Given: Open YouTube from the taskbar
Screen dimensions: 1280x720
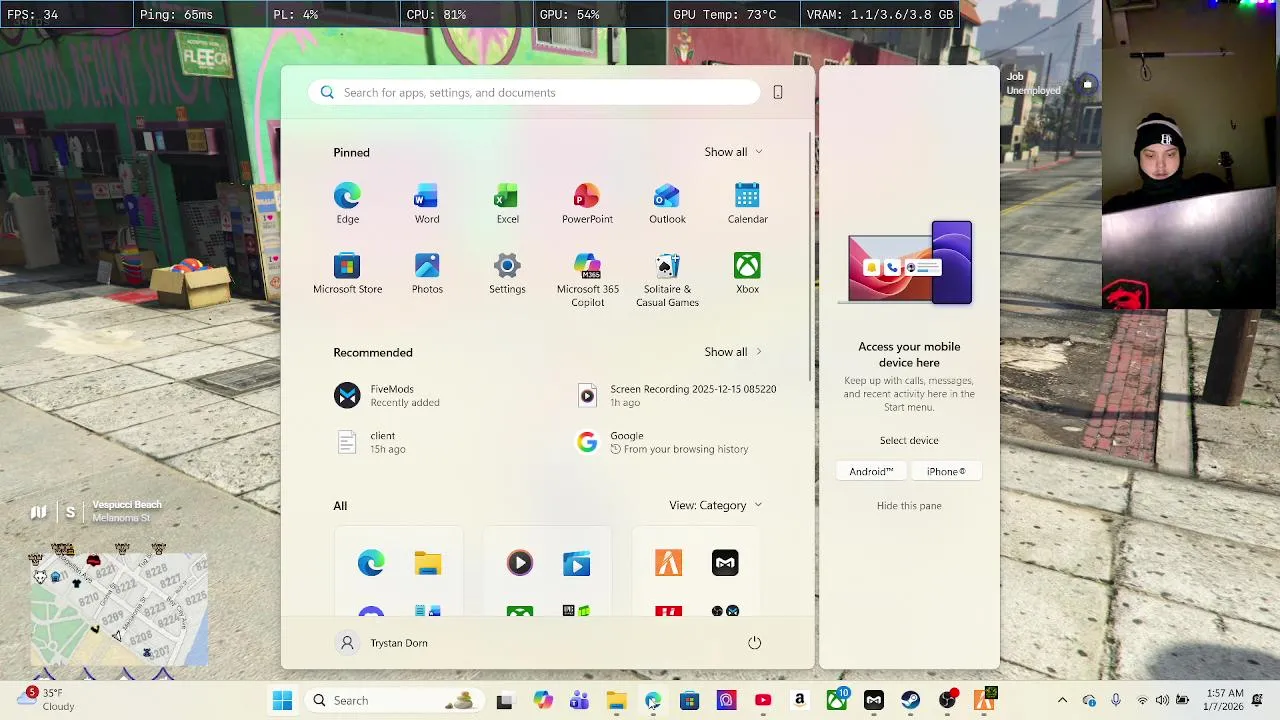Looking at the screenshot, I should click(x=763, y=701).
